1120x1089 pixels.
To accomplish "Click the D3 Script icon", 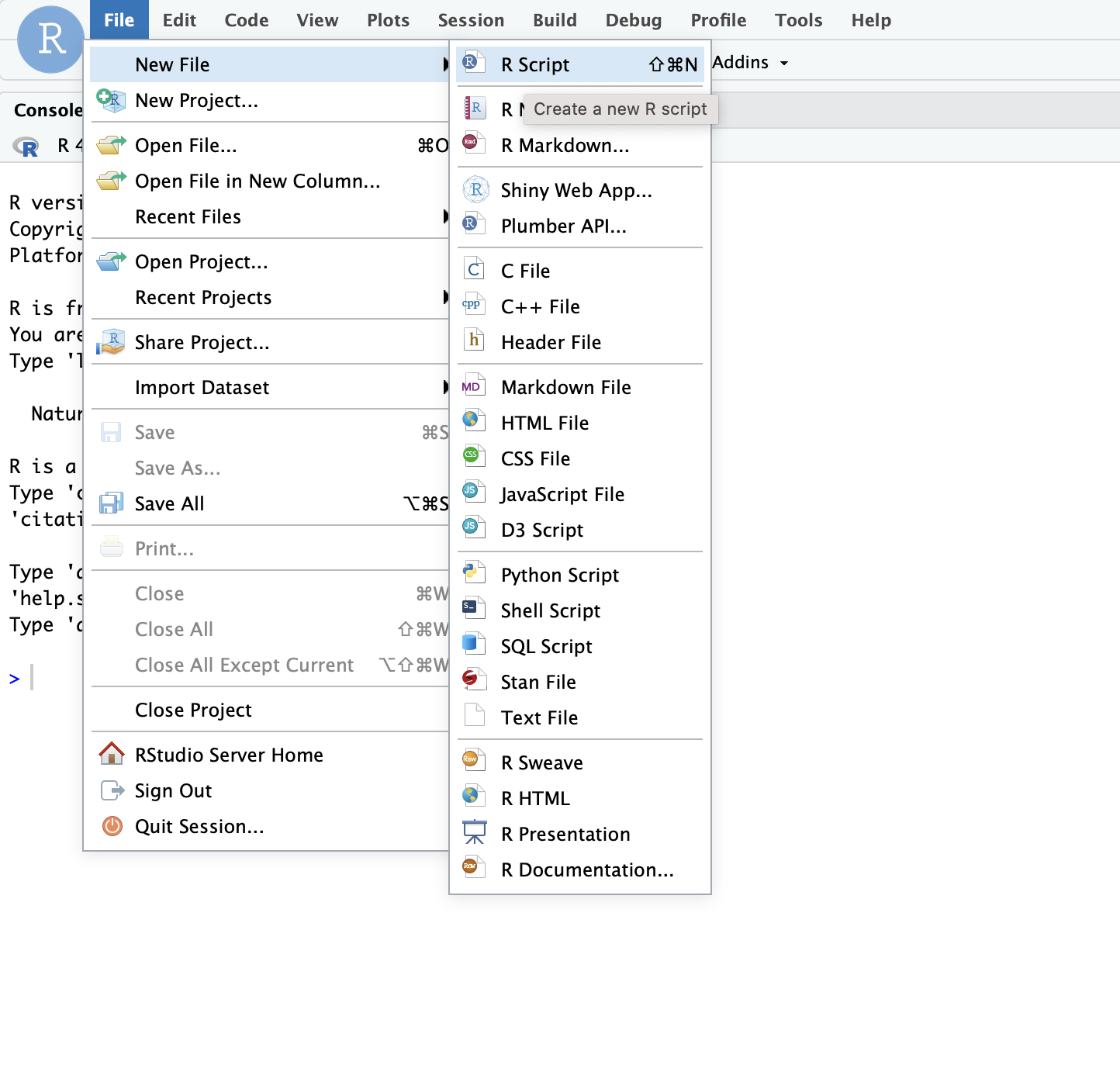I will (x=474, y=528).
